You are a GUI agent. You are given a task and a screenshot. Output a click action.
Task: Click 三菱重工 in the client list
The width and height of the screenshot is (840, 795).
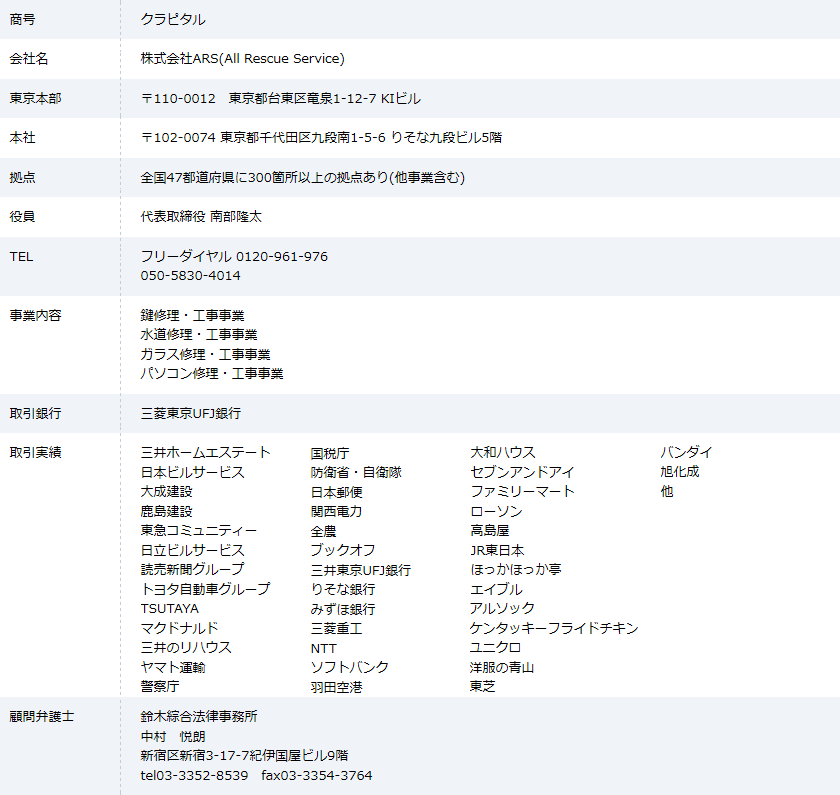[336, 628]
